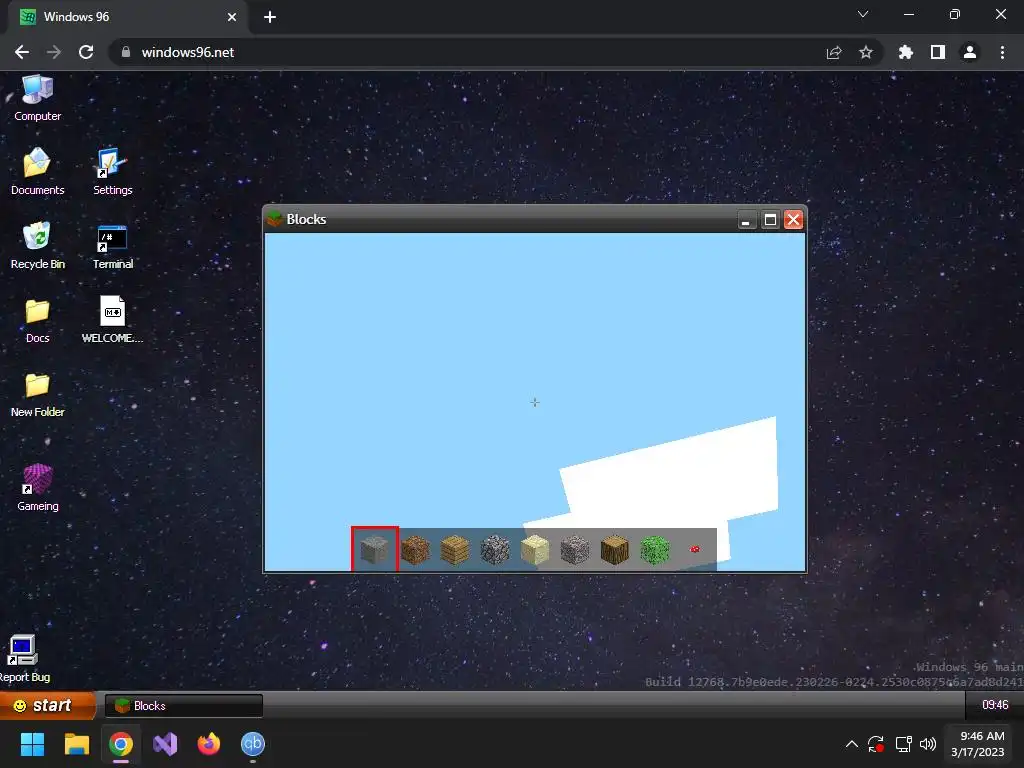Close the Blocks window
The image size is (1024, 768).
(x=793, y=220)
